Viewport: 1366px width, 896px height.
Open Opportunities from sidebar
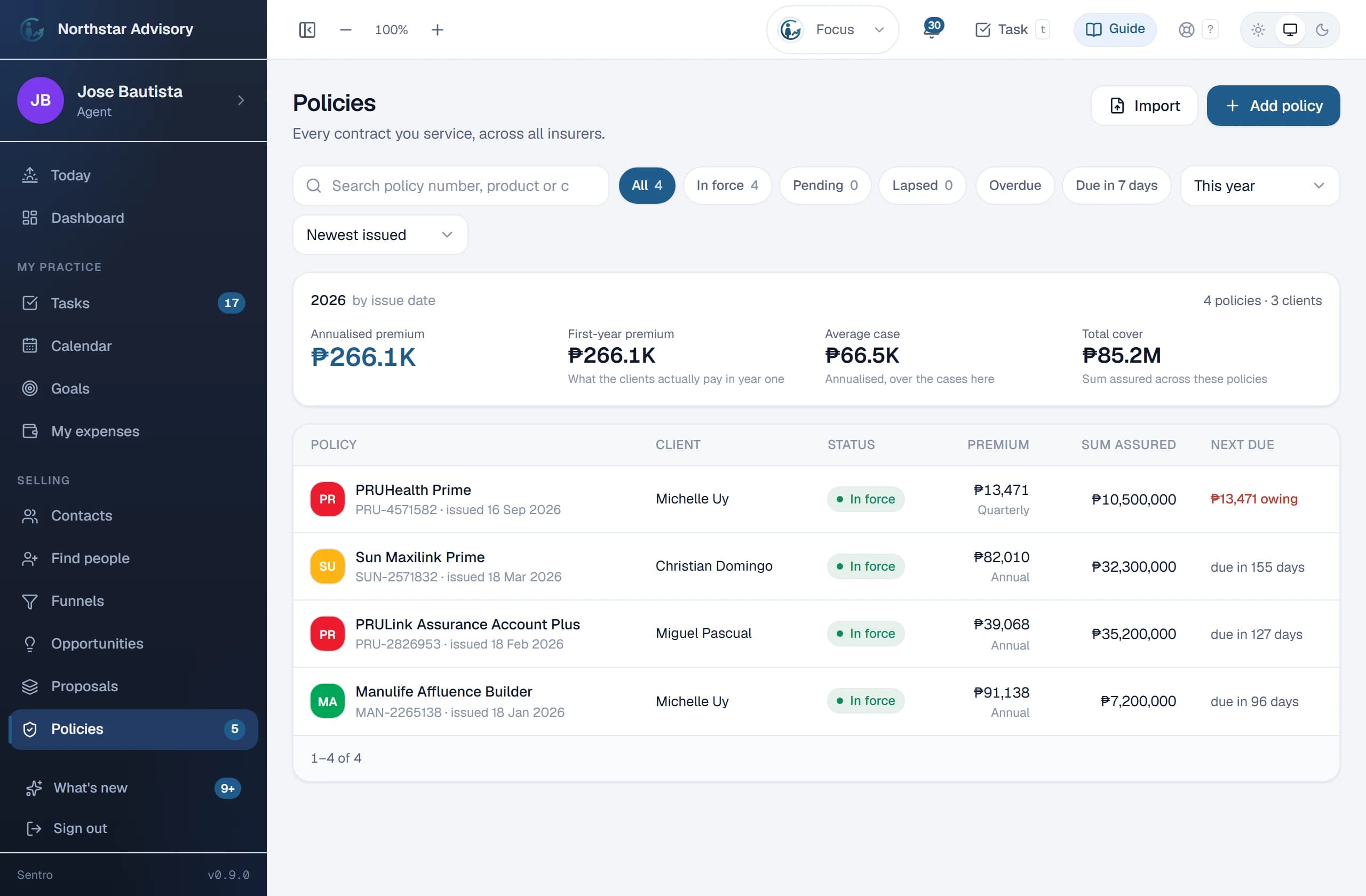pyautogui.click(x=133, y=644)
